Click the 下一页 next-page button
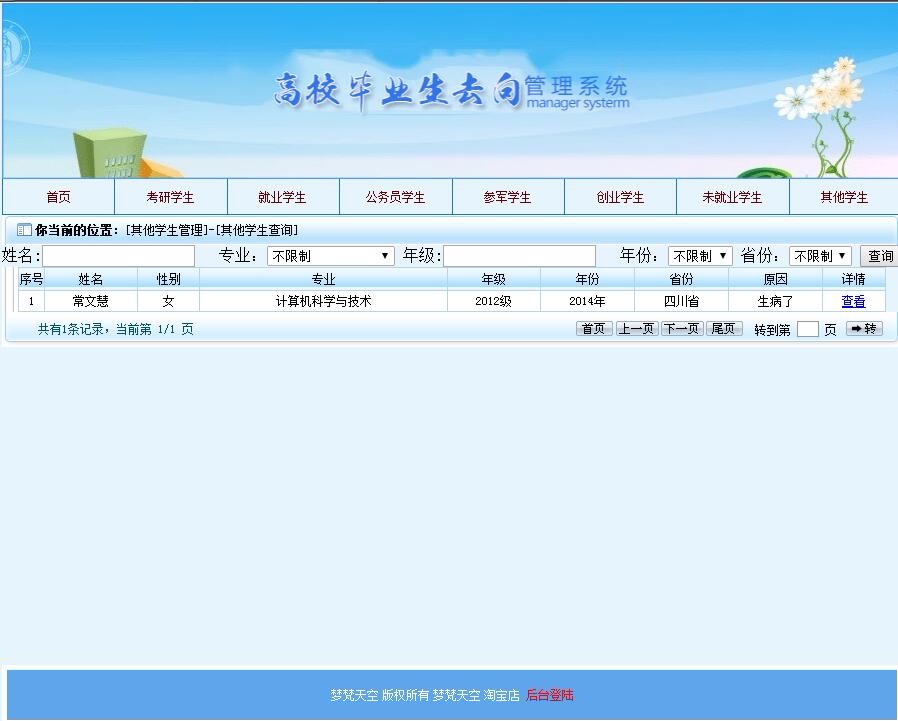This screenshot has height=721, width=898. (681, 328)
